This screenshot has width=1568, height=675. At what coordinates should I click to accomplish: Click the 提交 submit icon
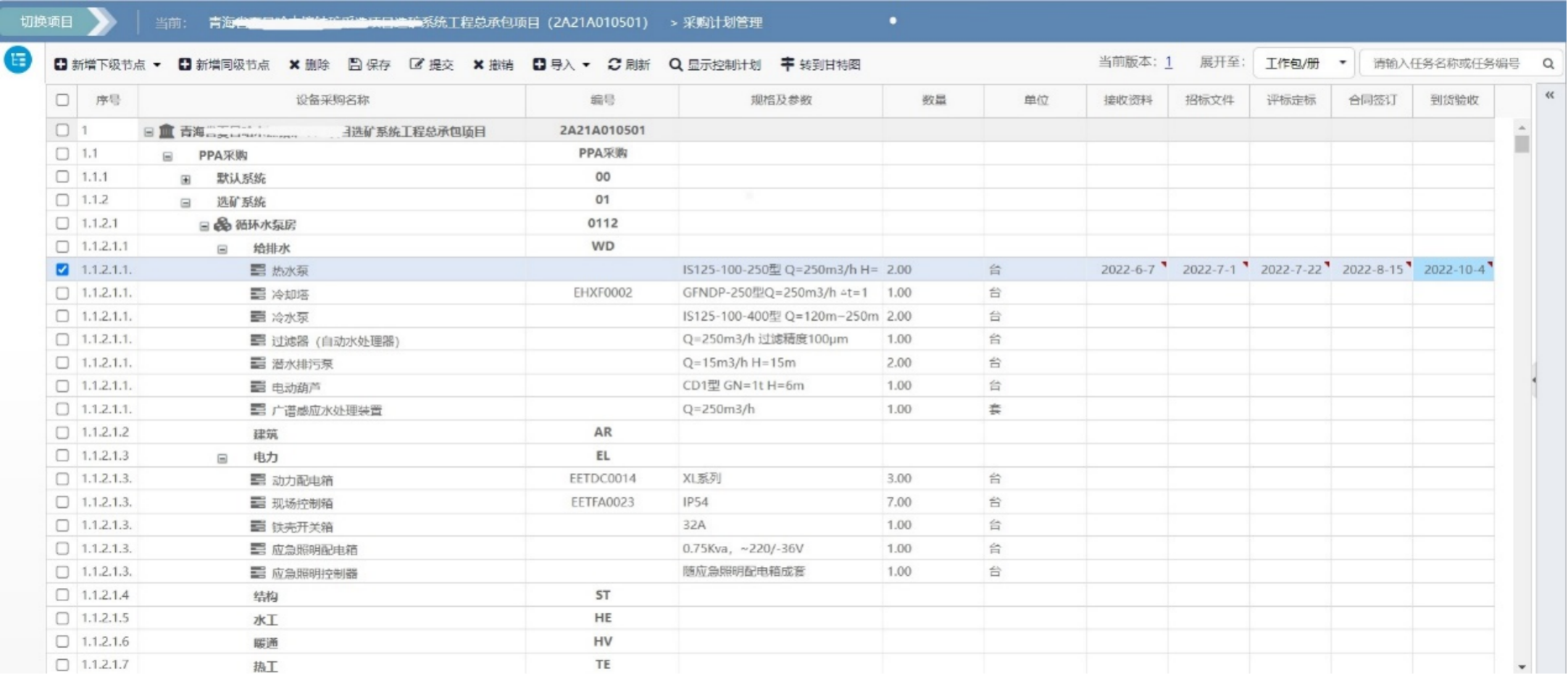pos(417,64)
